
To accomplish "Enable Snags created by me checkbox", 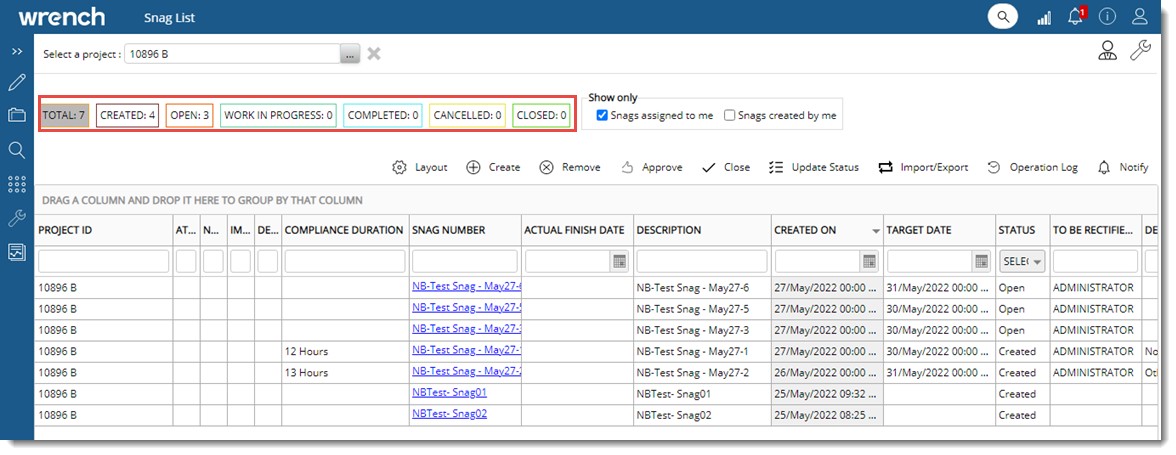I will 730,116.
